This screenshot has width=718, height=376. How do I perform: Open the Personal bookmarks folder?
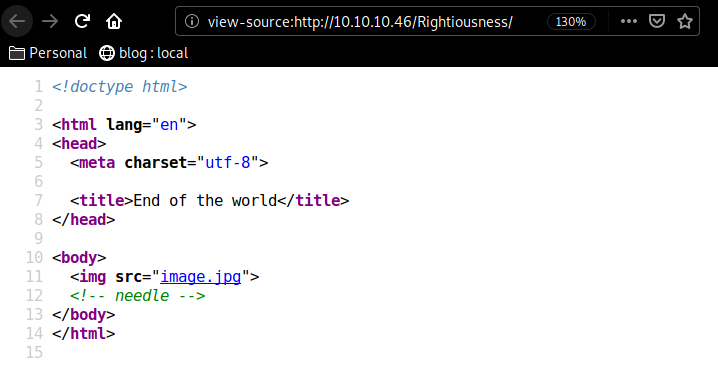pos(48,53)
